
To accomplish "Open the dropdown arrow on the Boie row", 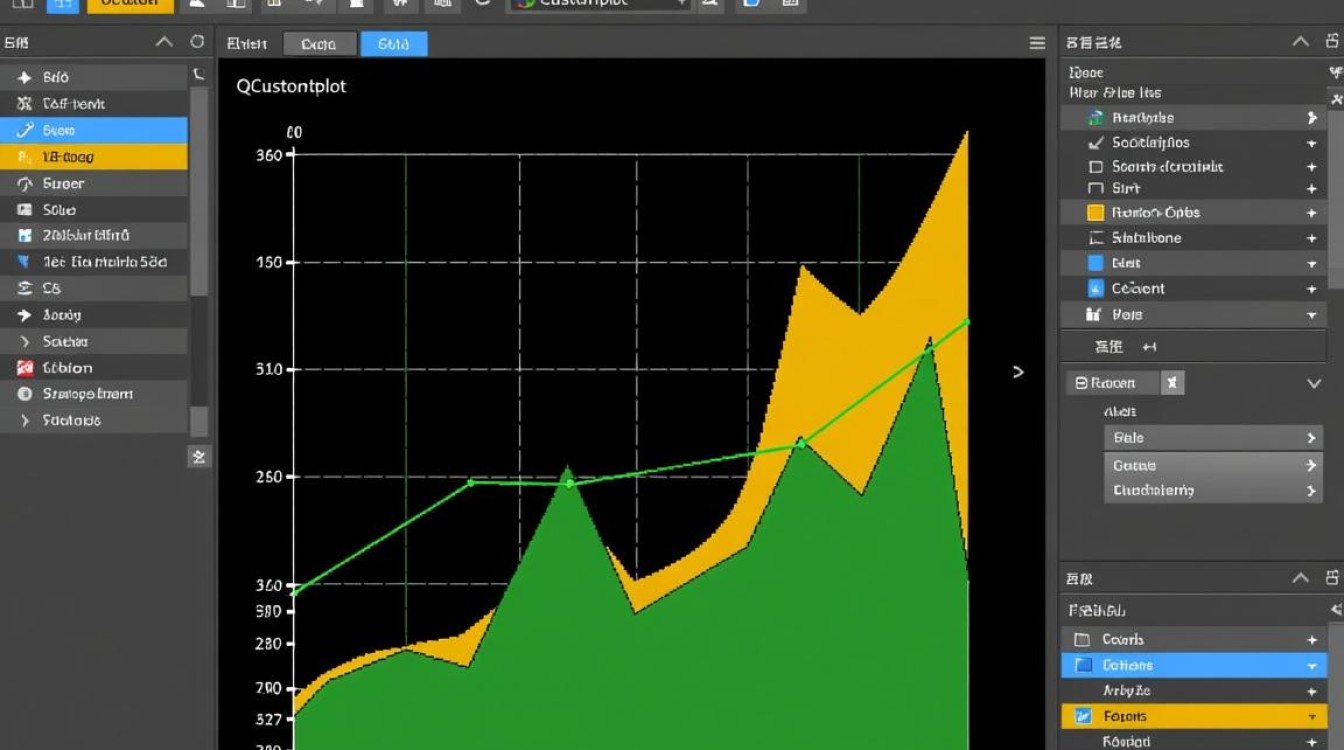I will 1312,315.
